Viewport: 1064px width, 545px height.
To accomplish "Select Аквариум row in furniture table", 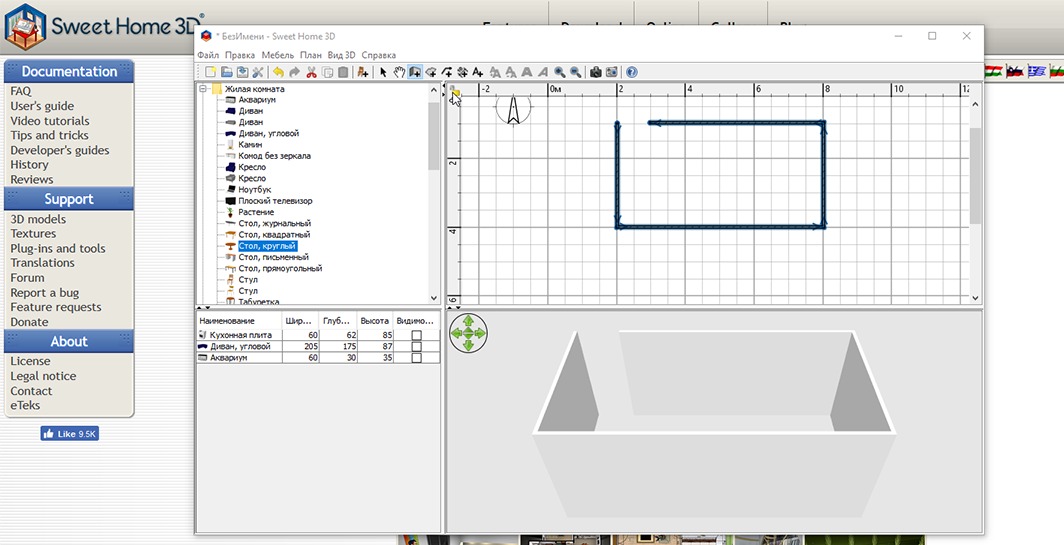I will [x=318, y=358].
